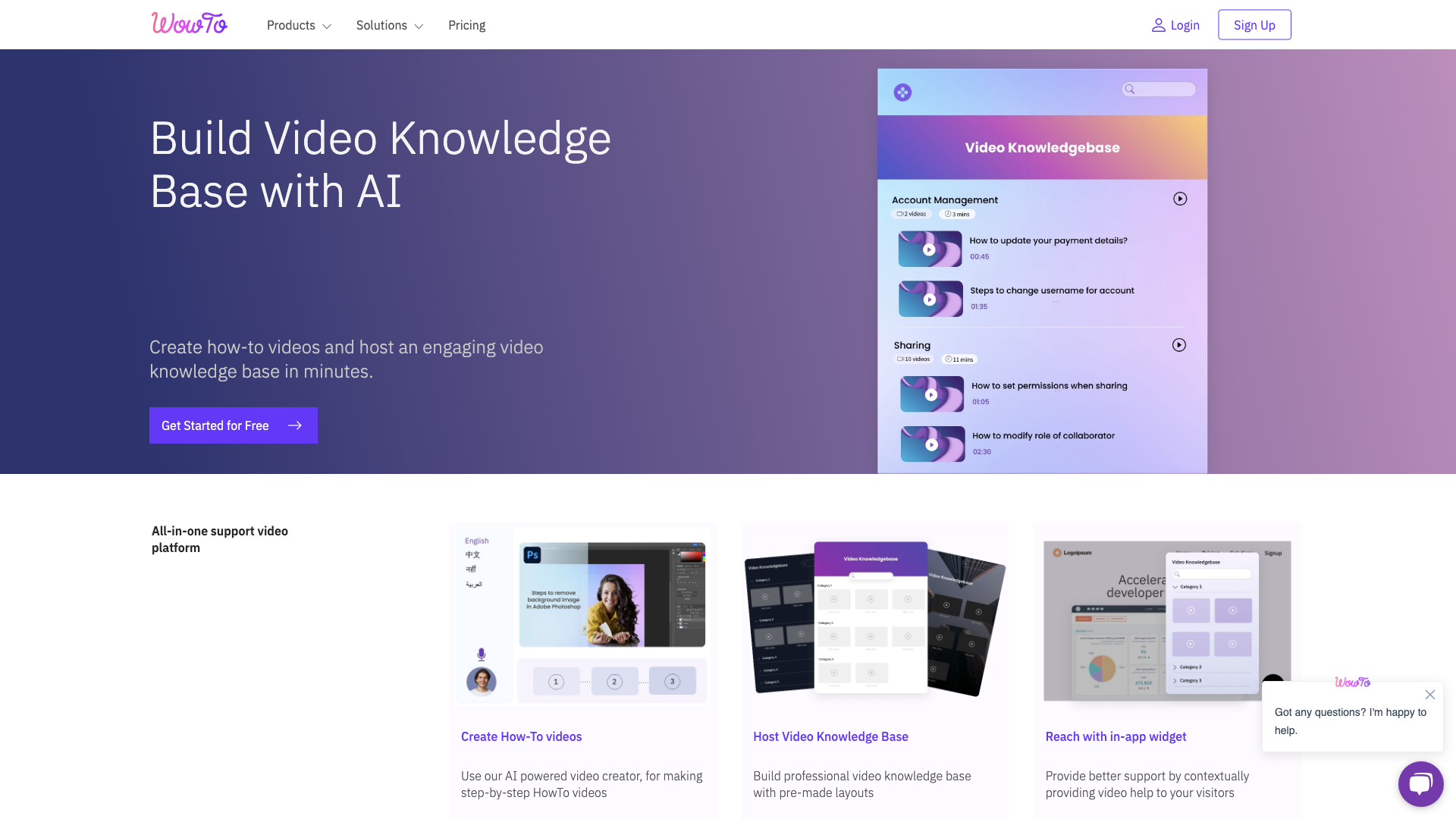Click the Login person icon

pos(1157,24)
